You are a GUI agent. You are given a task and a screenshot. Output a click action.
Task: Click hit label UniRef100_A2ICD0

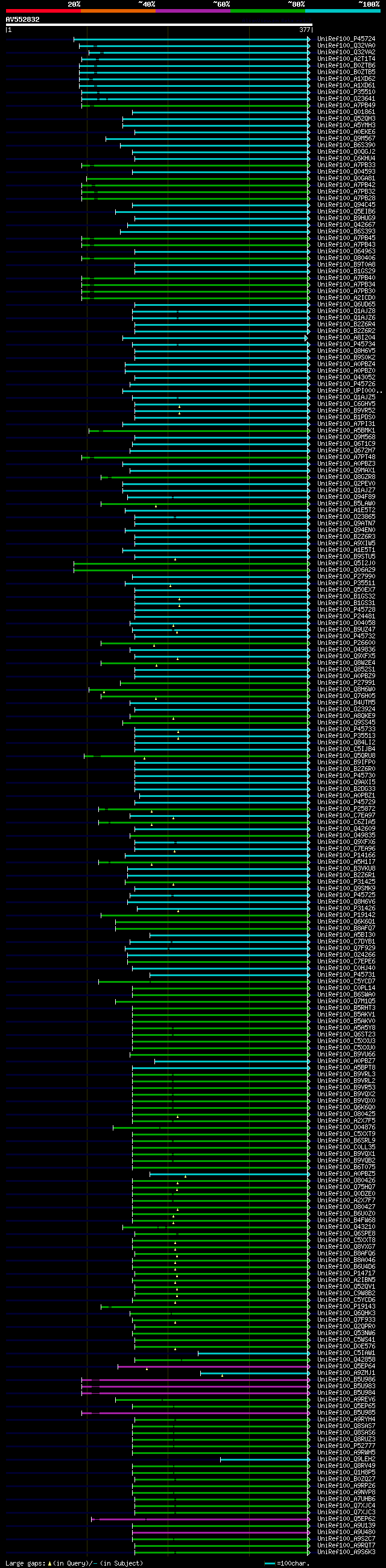346,297
